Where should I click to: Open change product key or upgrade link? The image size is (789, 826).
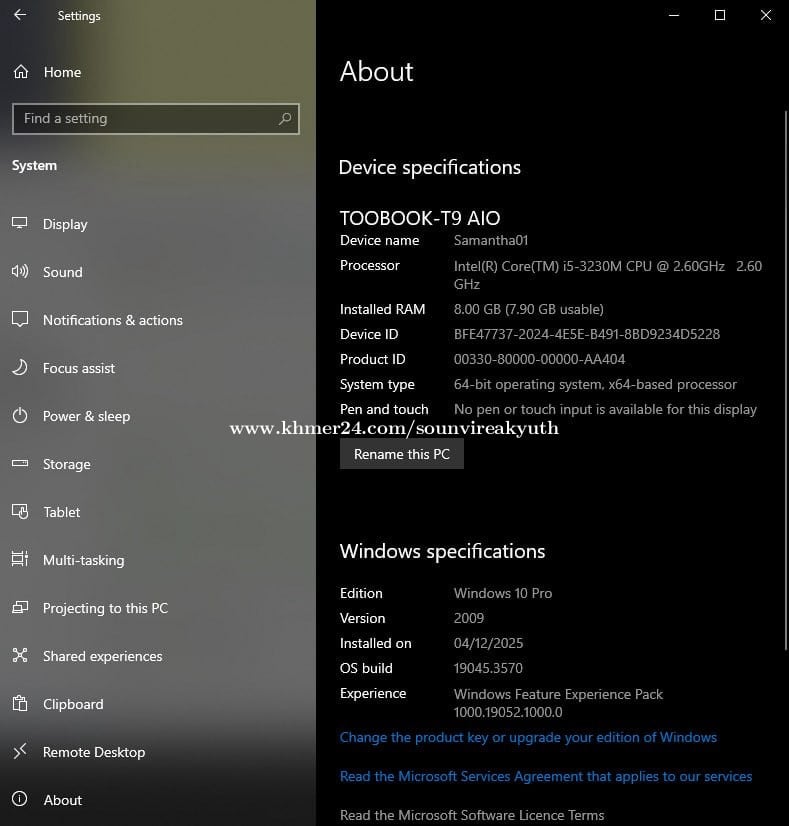(x=528, y=738)
